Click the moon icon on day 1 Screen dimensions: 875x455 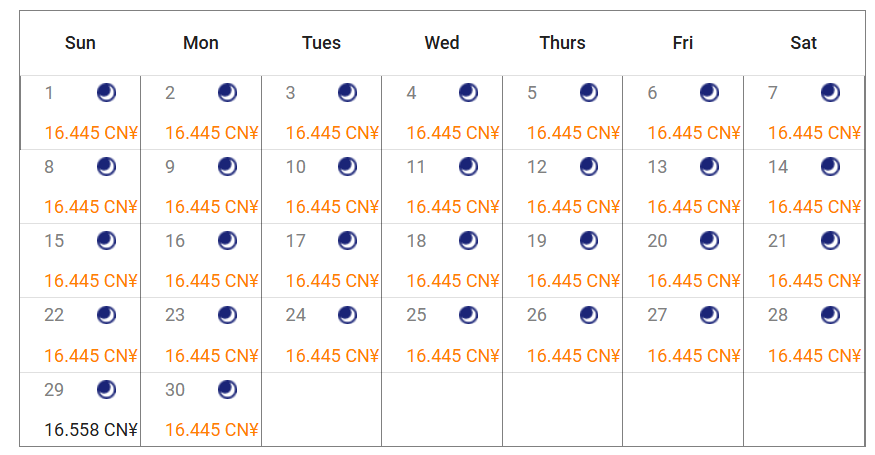pyautogui.click(x=106, y=93)
